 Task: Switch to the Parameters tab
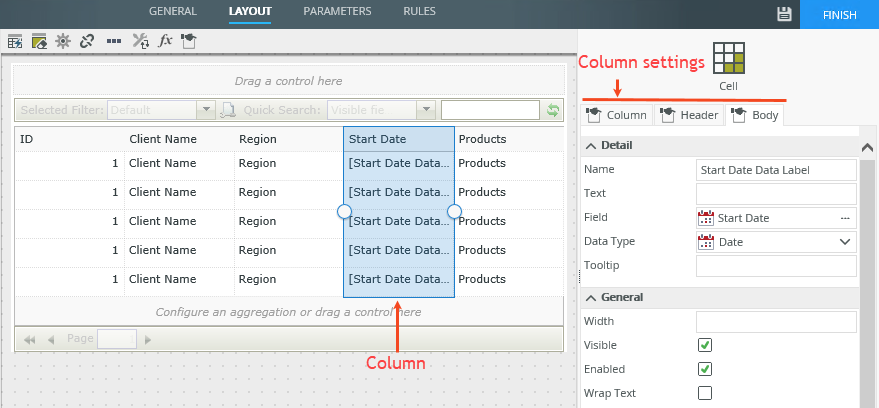[337, 11]
